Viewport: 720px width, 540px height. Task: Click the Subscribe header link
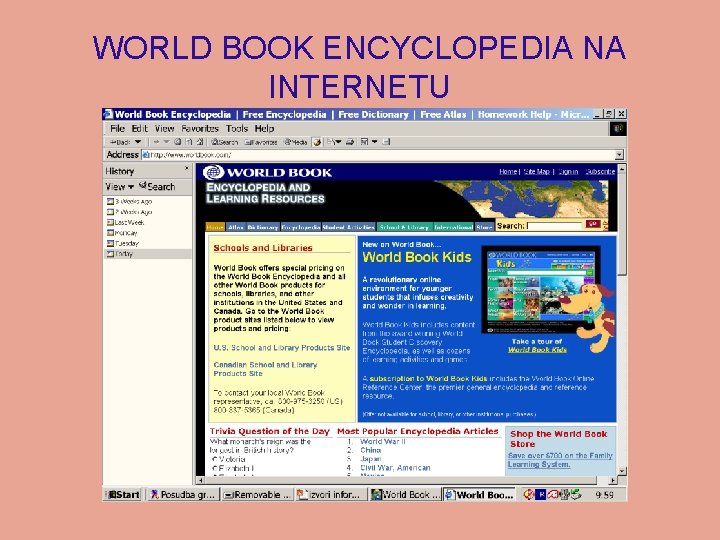(600, 172)
